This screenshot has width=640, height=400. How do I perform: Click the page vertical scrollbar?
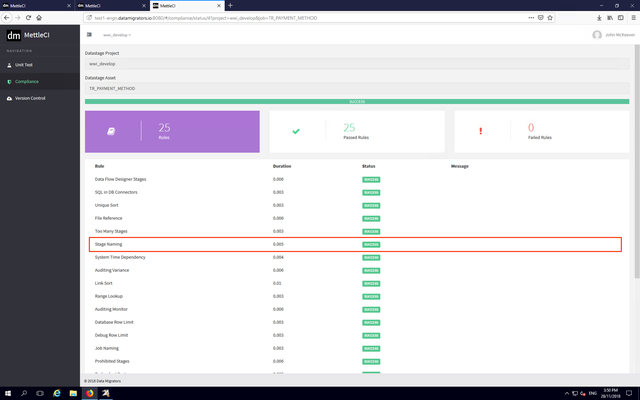[636, 200]
